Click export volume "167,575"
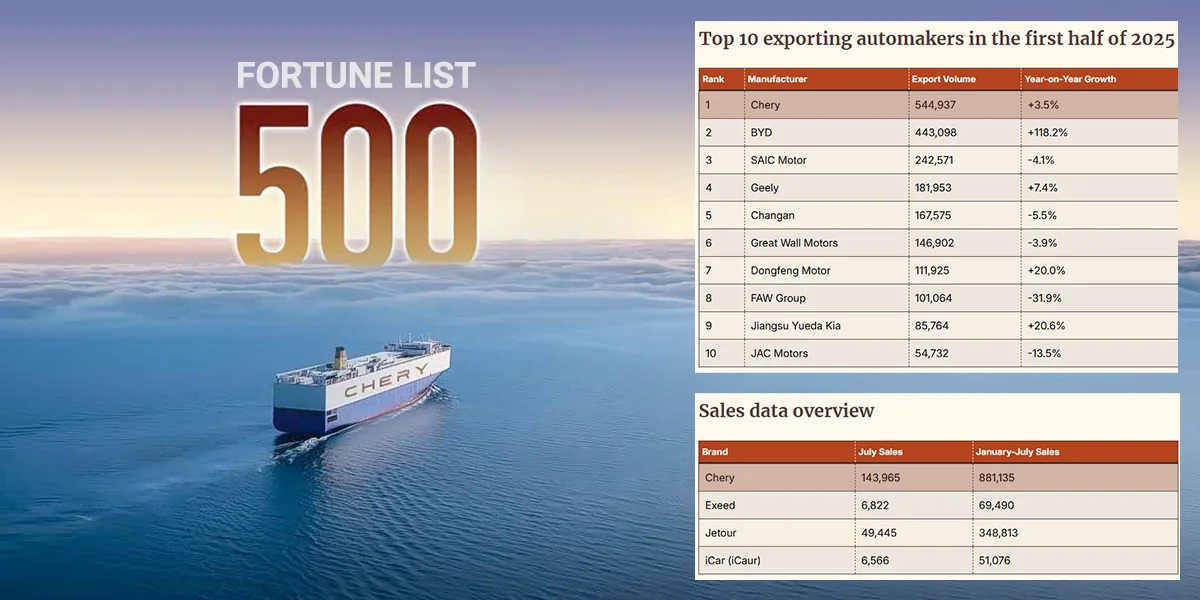Viewport: 1200px width, 600px height. pos(935,215)
